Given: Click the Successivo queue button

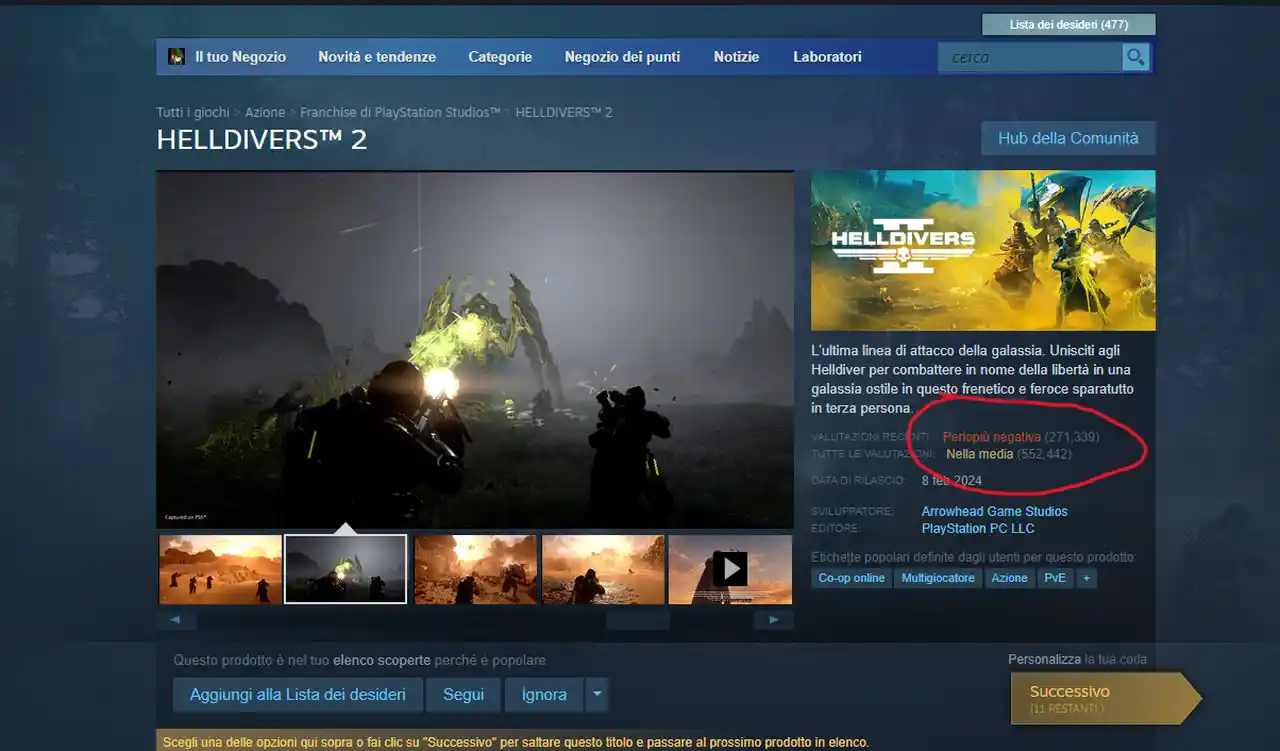Looking at the screenshot, I should point(1105,697).
